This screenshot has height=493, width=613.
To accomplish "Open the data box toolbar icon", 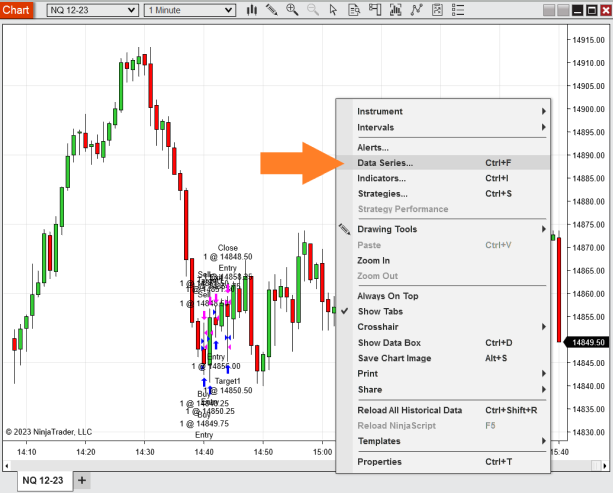I will (354, 10).
